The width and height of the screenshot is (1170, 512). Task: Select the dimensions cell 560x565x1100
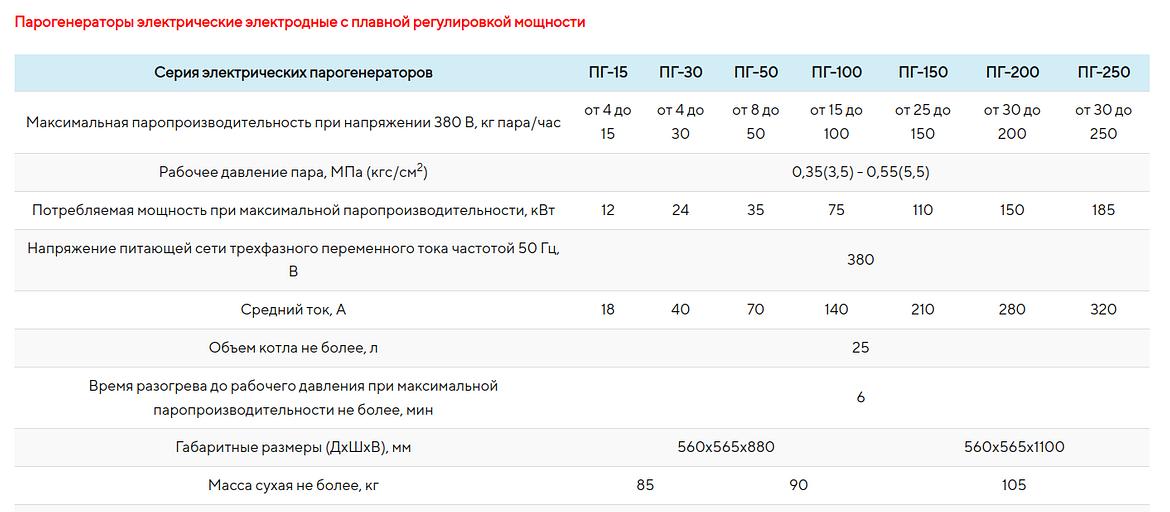1014,447
